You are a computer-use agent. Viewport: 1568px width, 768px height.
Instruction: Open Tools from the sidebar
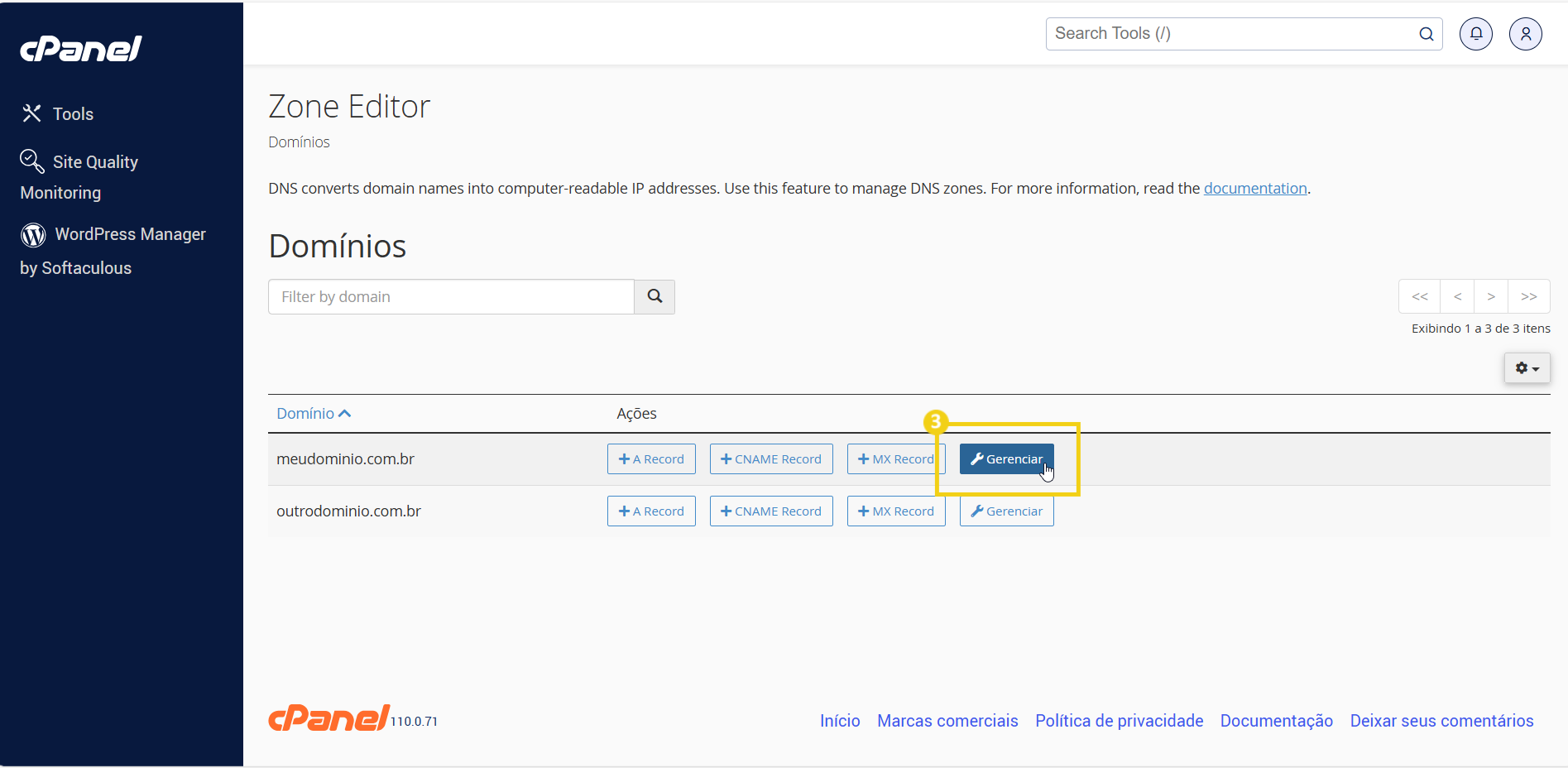pyautogui.click(x=57, y=113)
